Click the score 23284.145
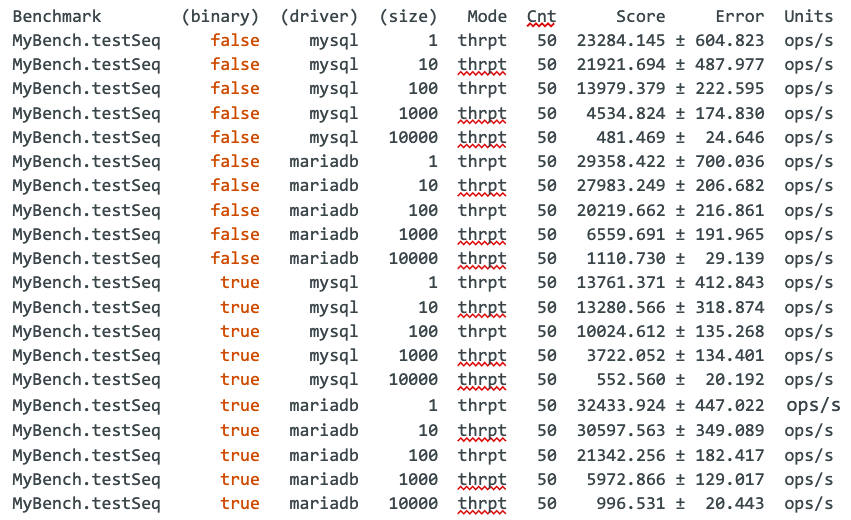Viewport: 851px width, 520px height. point(621,41)
